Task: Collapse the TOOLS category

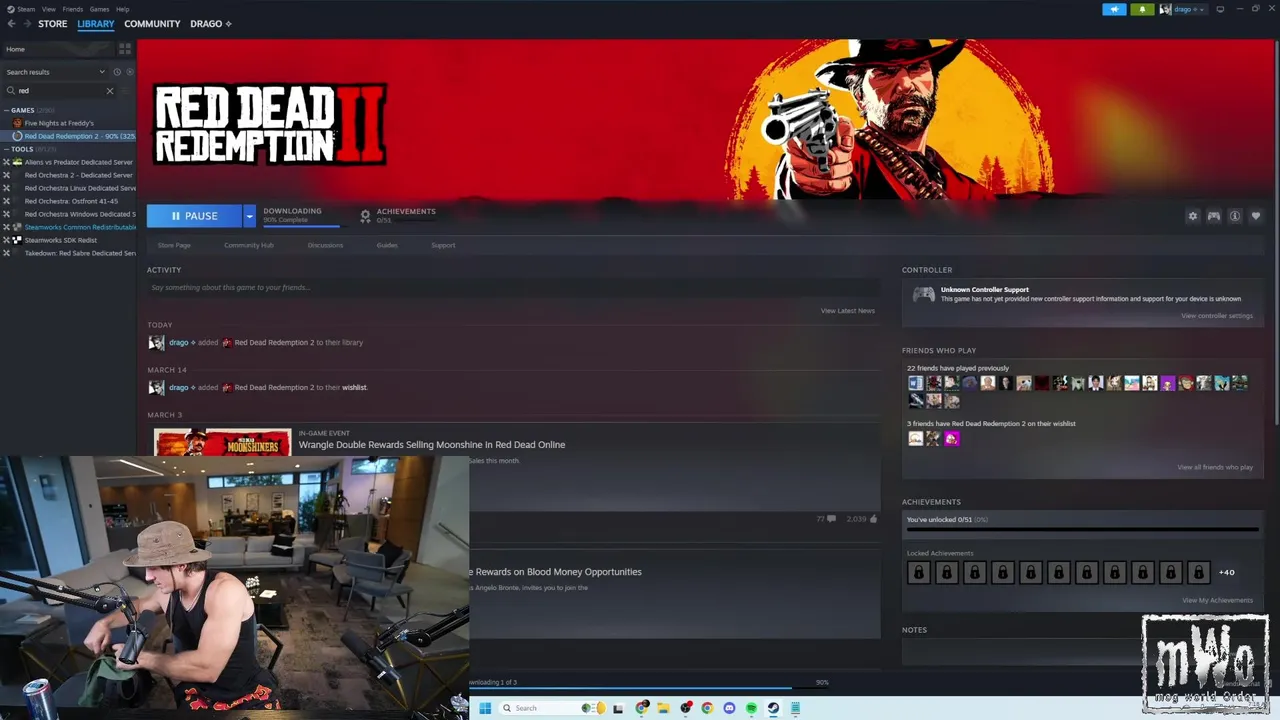Action: point(6,149)
